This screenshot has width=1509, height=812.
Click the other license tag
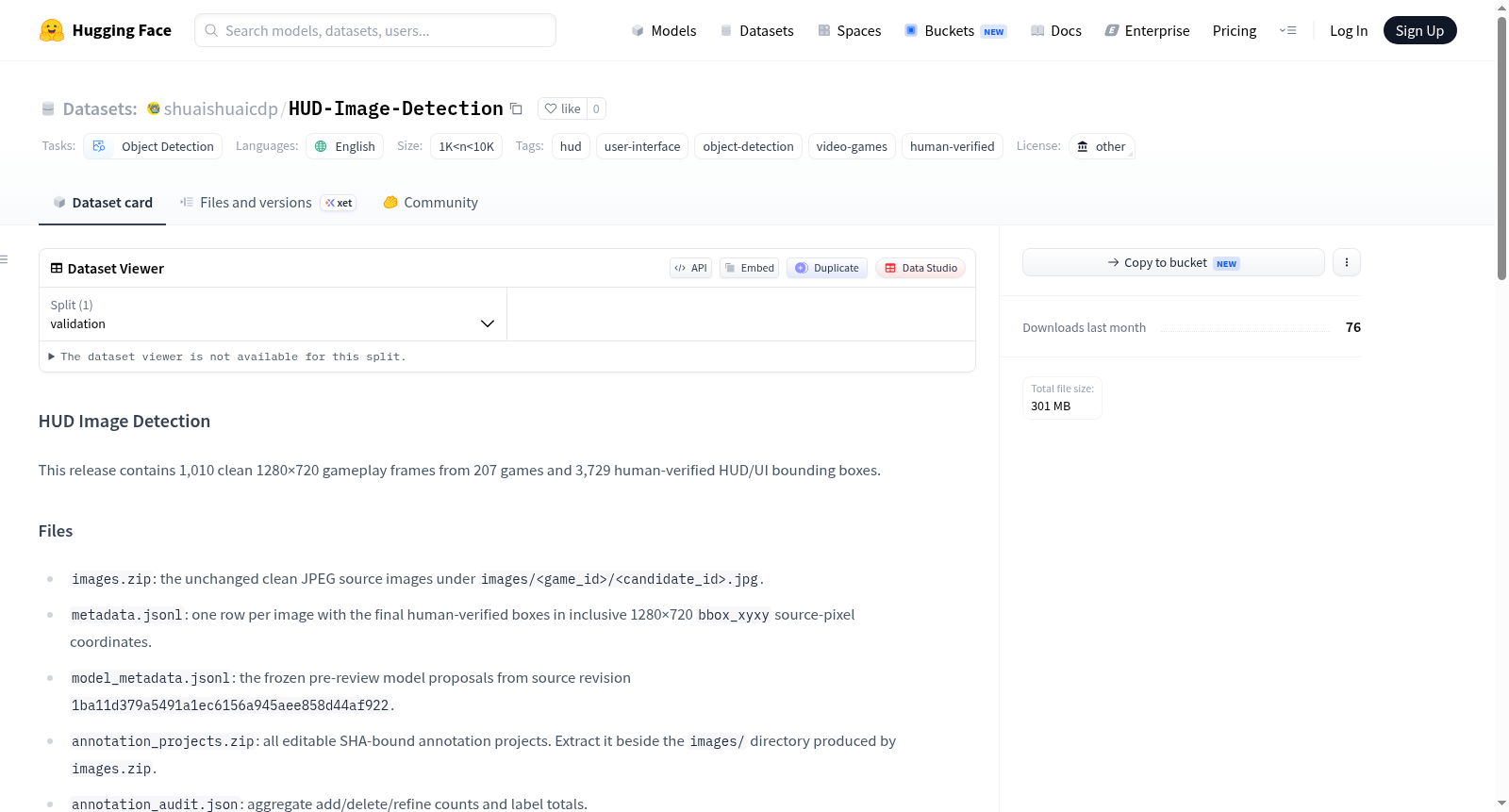tap(1102, 146)
